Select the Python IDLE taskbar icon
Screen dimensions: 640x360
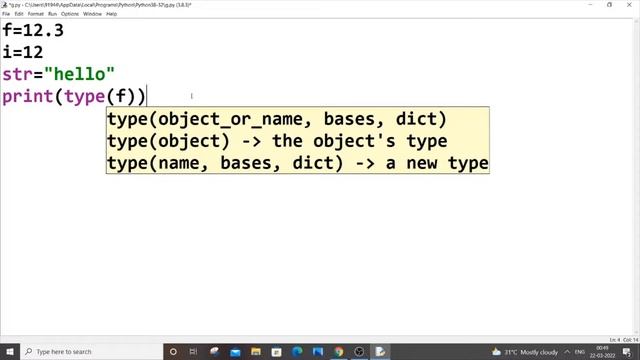click(x=380, y=351)
